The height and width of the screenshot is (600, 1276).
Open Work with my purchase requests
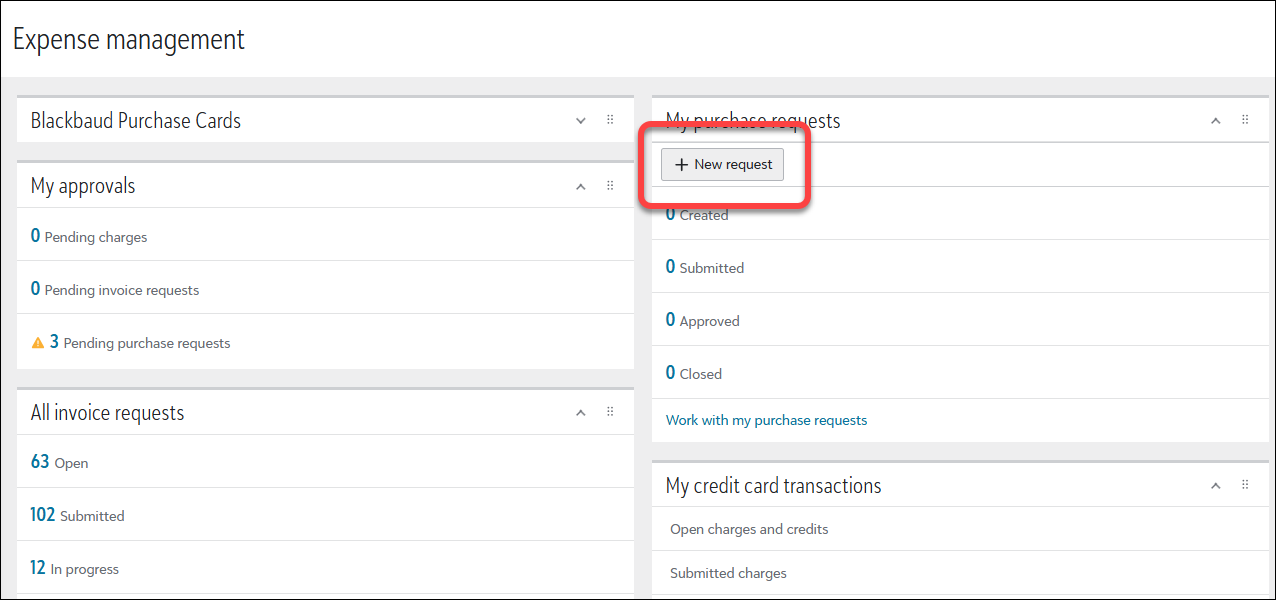click(x=766, y=420)
